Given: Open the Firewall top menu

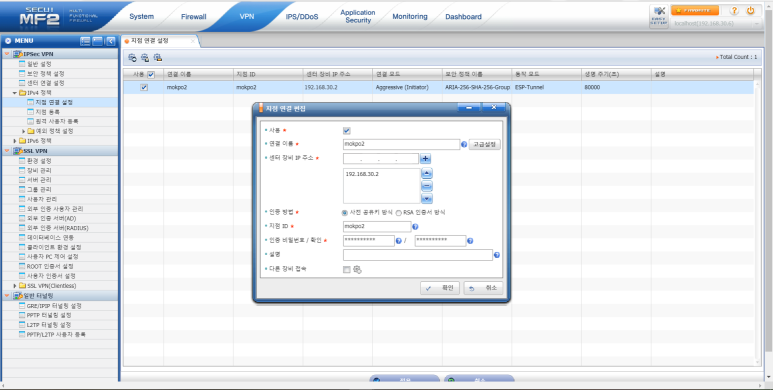Looking at the screenshot, I should [x=194, y=17].
